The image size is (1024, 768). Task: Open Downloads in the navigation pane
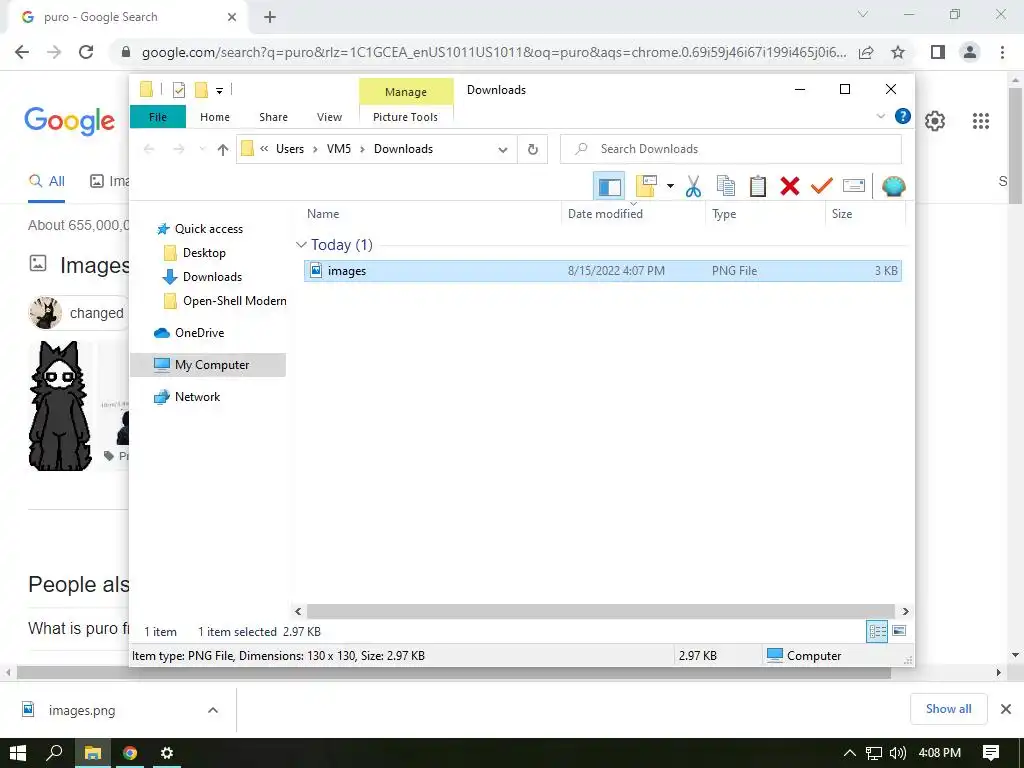tap(212, 277)
